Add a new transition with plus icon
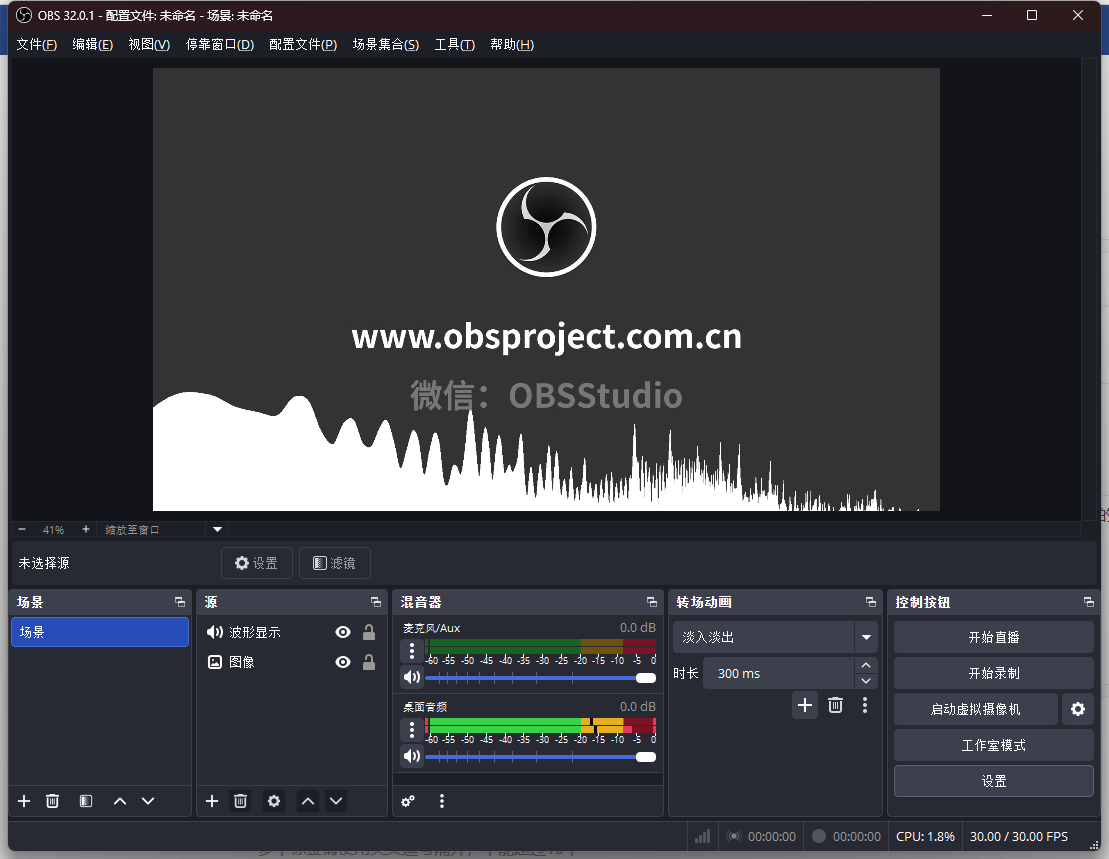The image size is (1109, 859). pos(805,705)
